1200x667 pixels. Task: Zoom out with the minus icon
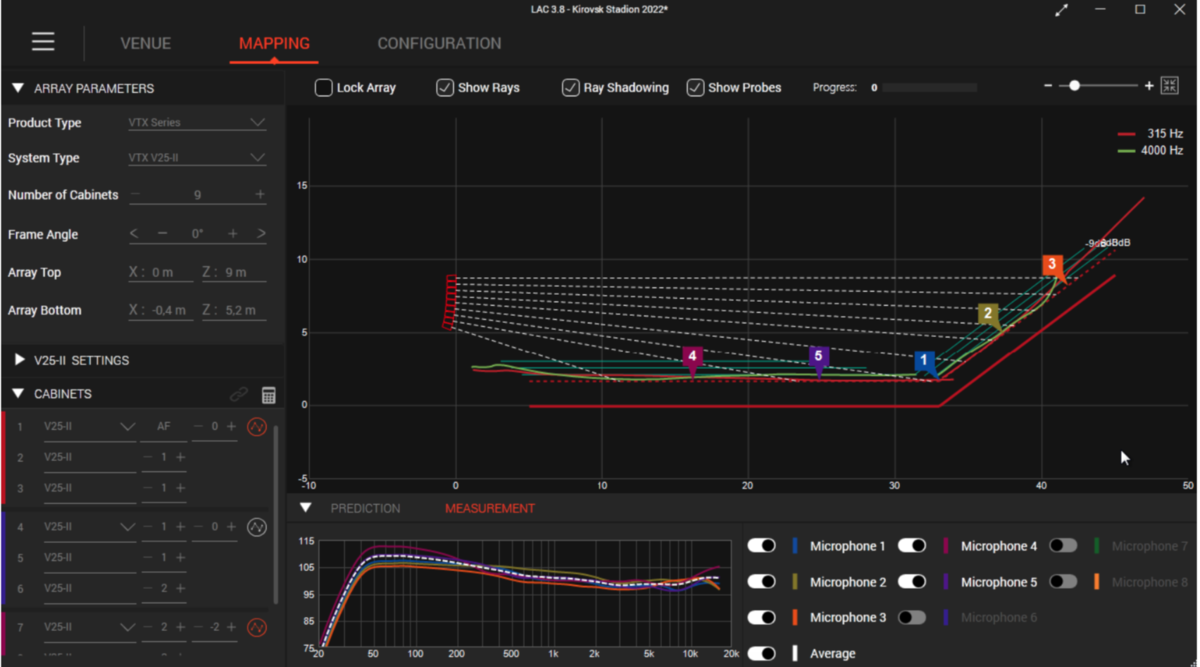1048,86
